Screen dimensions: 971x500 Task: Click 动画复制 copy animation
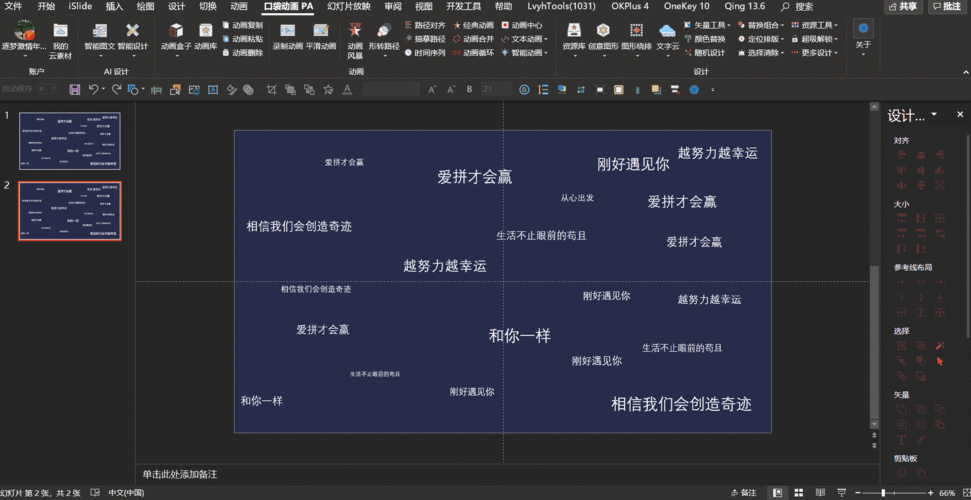pos(242,25)
